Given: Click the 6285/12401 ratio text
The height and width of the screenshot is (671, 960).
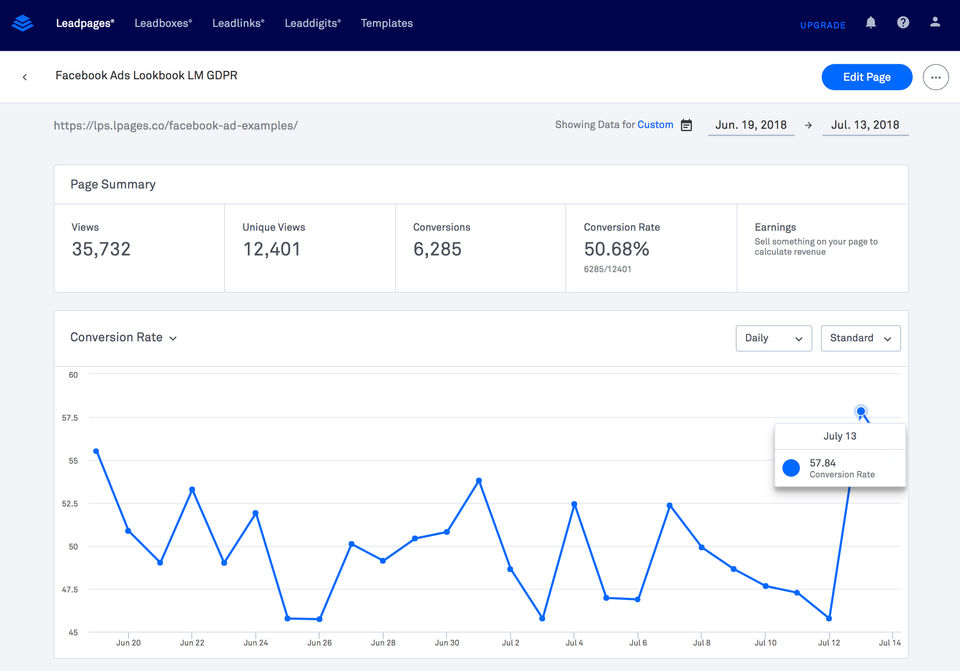Looking at the screenshot, I should pyautogui.click(x=607, y=269).
